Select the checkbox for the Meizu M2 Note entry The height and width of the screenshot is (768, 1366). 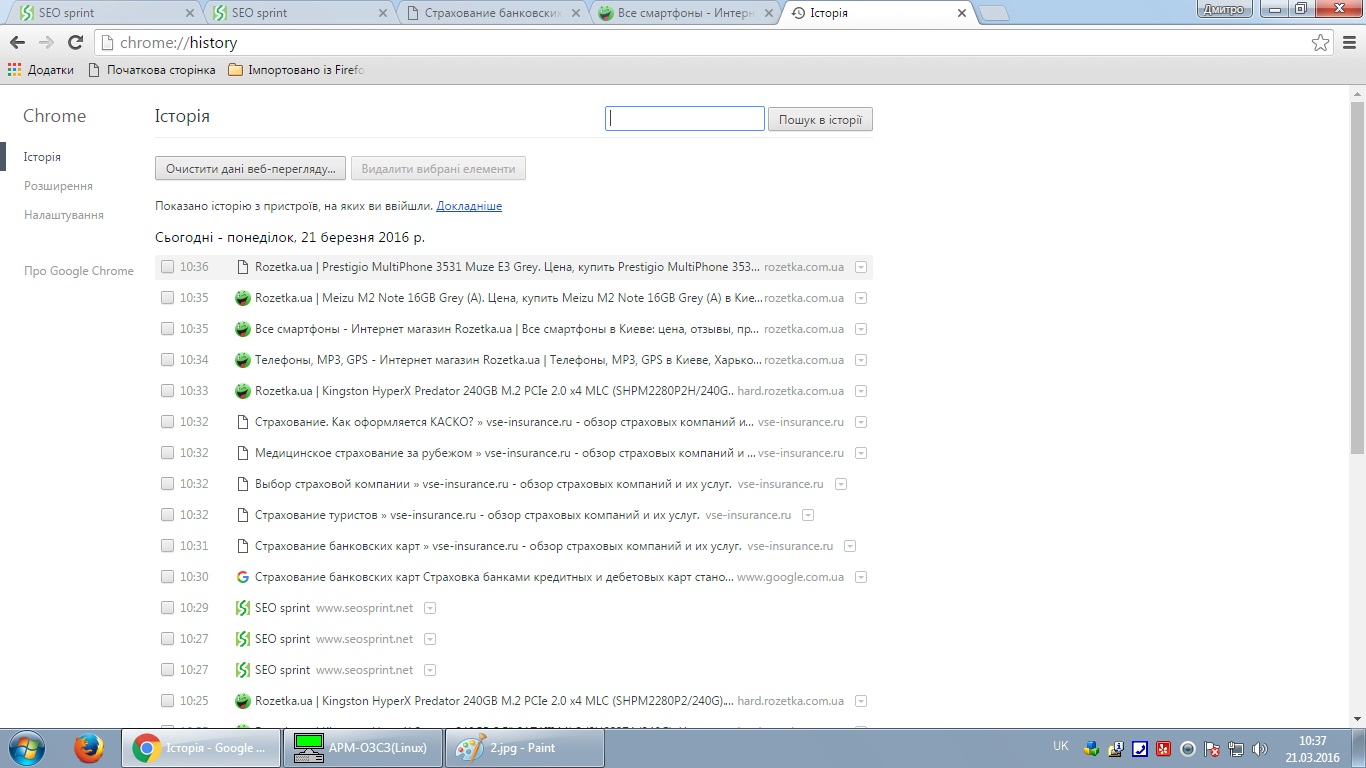(167, 298)
